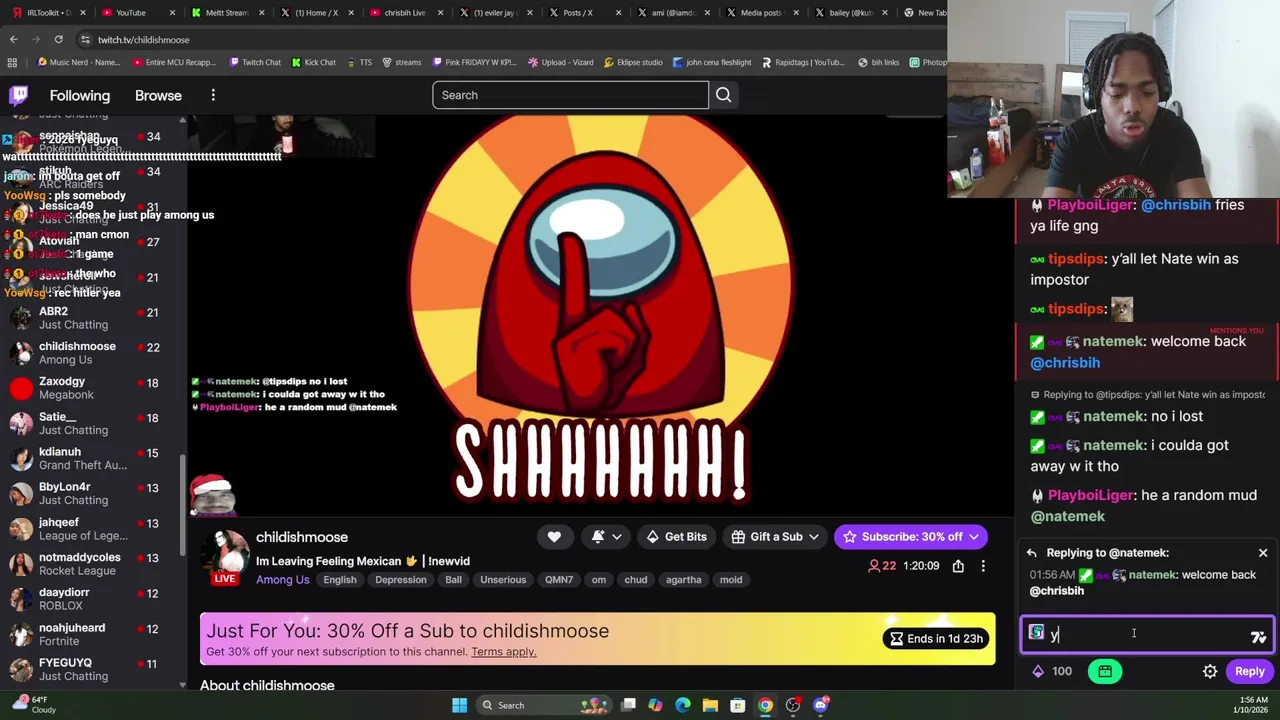Viewport: 1280px width, 720px height.
Task: Open chat settings gear icon
Action: coord(1210,672)
